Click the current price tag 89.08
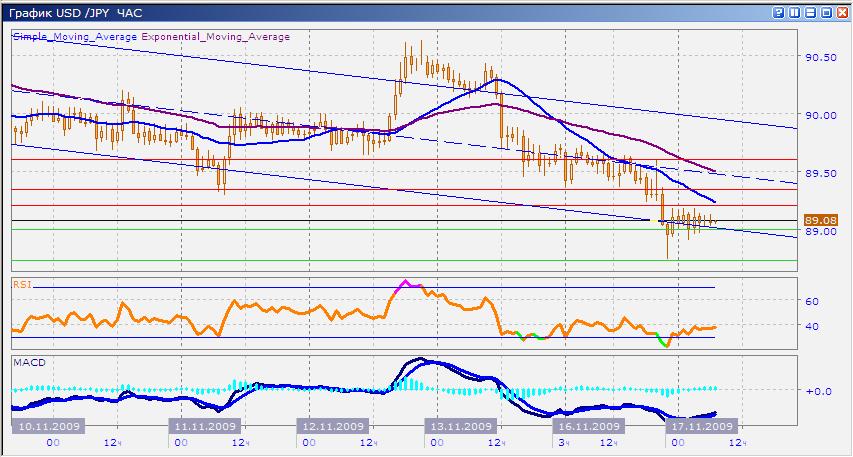Image resolution: width=853 pixels, height=457 pixels. (820, 220)
